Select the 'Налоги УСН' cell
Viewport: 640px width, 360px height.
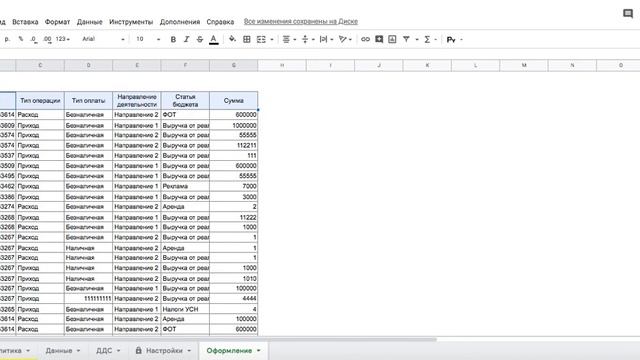pyautogui.click(x=185, y=309)
